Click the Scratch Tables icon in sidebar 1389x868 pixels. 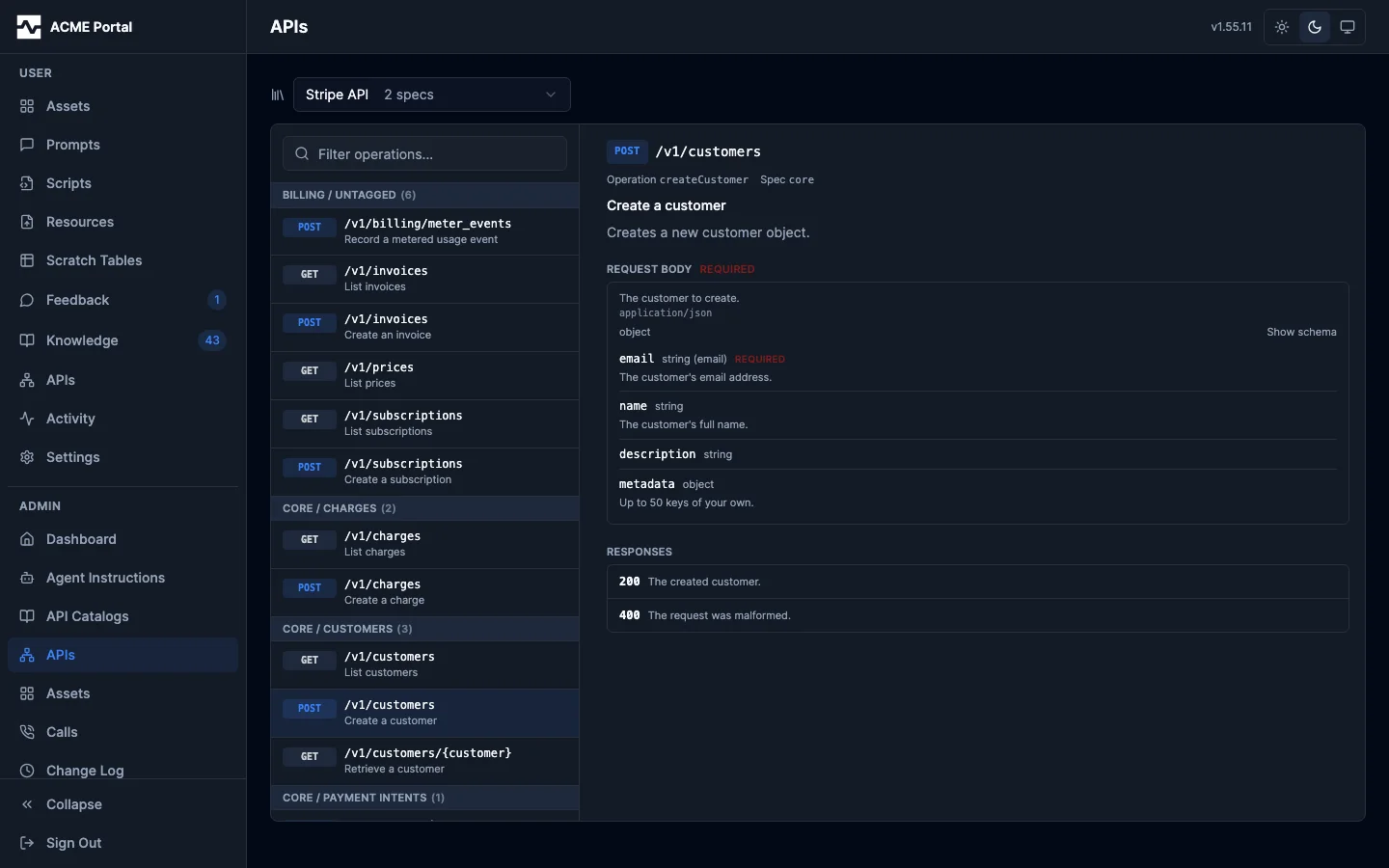coord(27,260)
